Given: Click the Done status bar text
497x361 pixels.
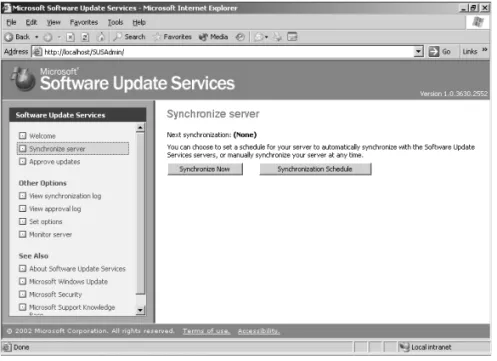Looking at the screenshot, I should pos(21,347).
